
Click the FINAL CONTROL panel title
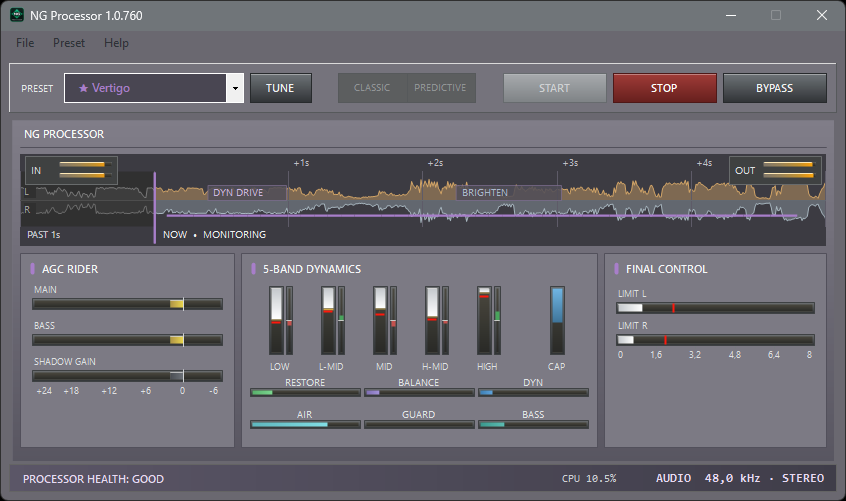[x=666, y=269]
